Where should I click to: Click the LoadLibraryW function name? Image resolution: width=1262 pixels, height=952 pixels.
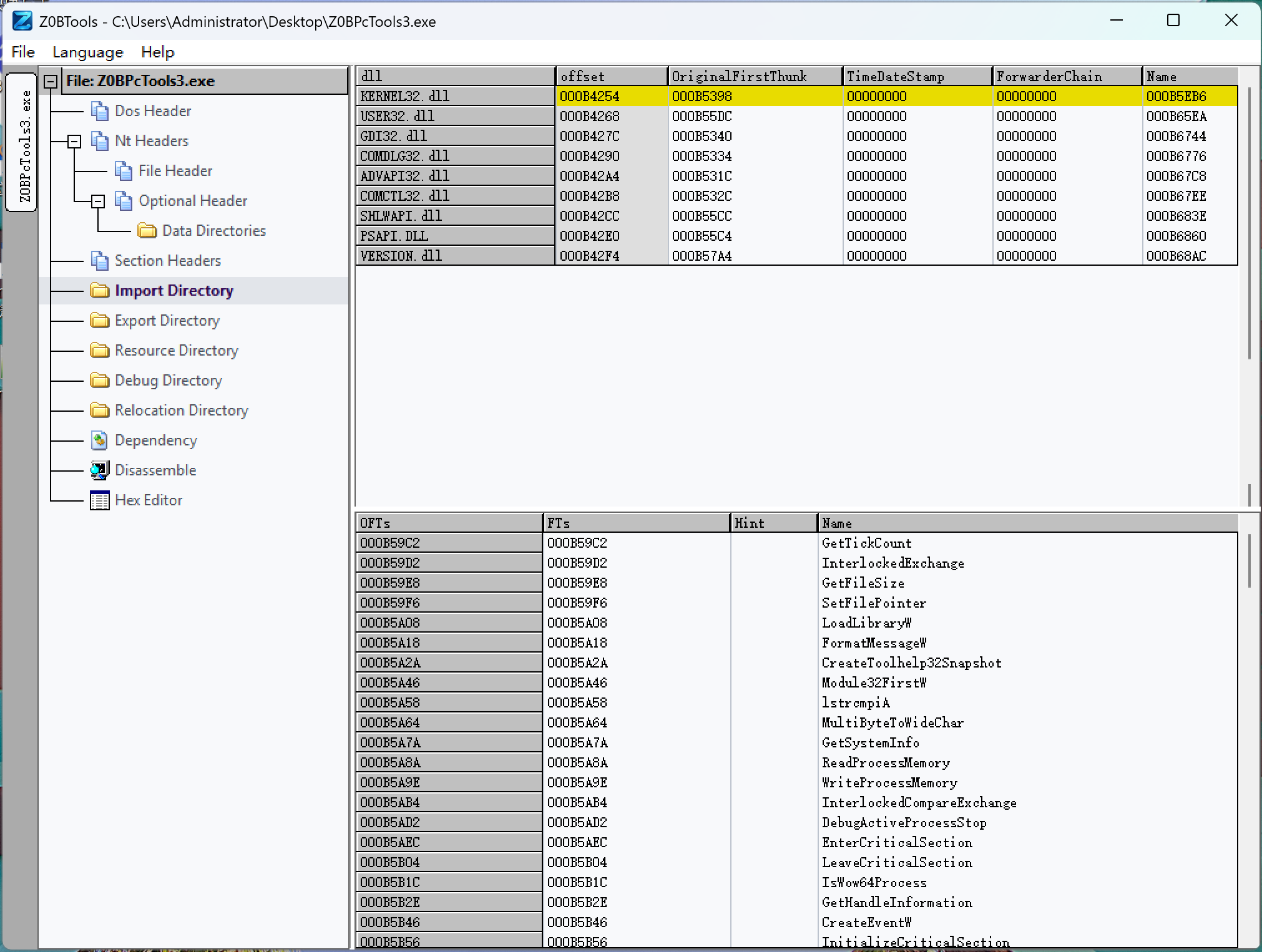pyautogui.click(x=867, y=623)
